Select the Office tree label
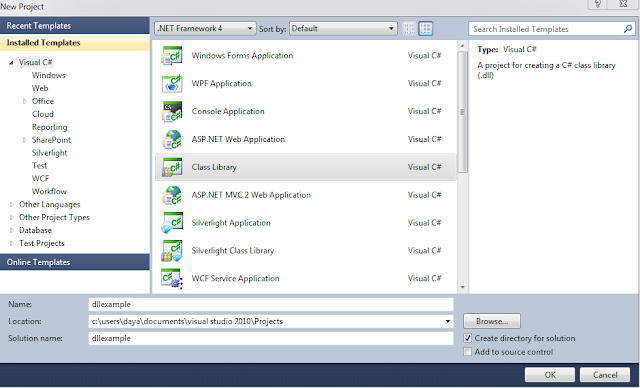Viewport: 640px width, 388px height. (x=42, y=101)
